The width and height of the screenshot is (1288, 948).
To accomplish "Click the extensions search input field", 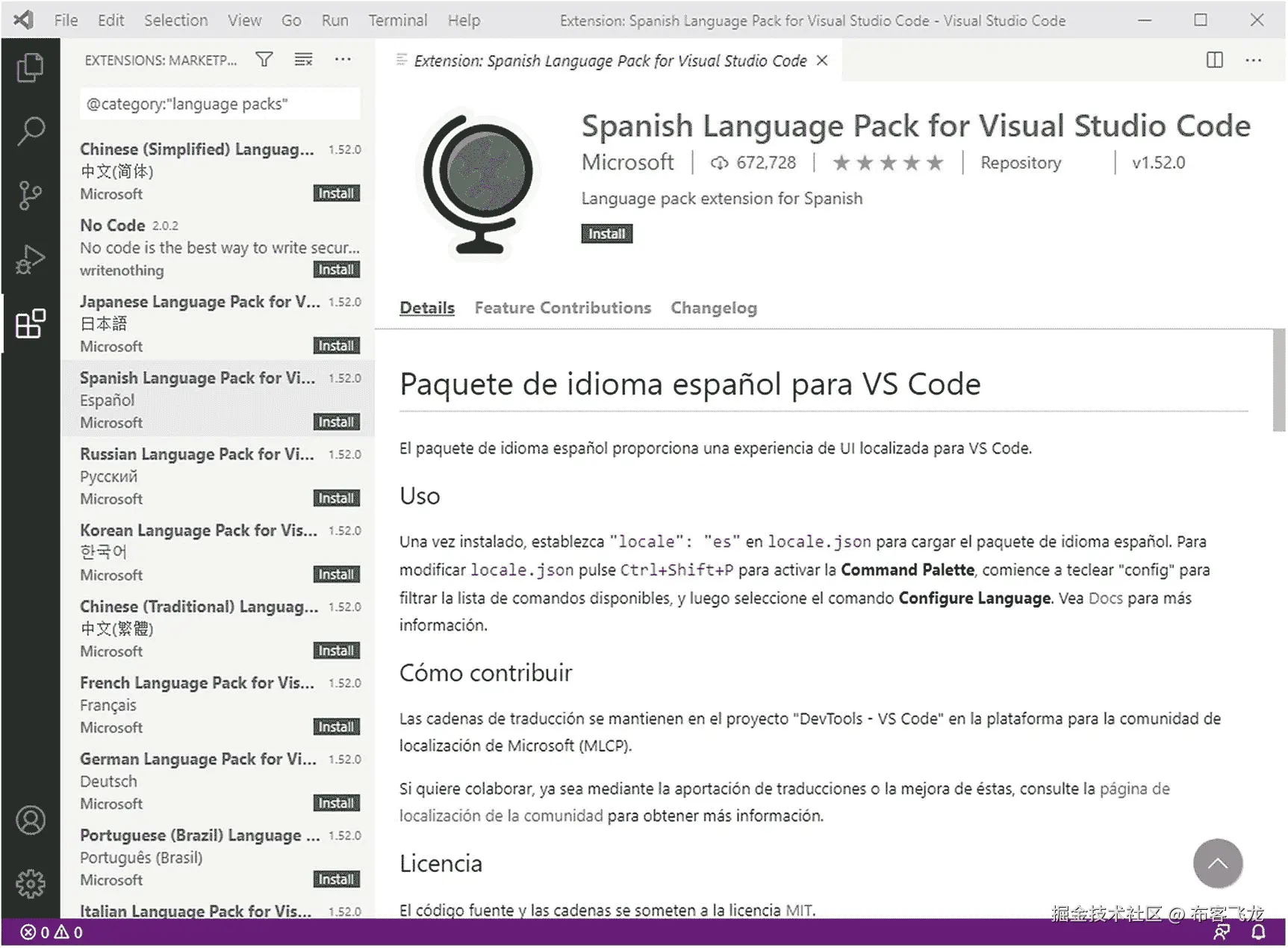I will point(219,104).
